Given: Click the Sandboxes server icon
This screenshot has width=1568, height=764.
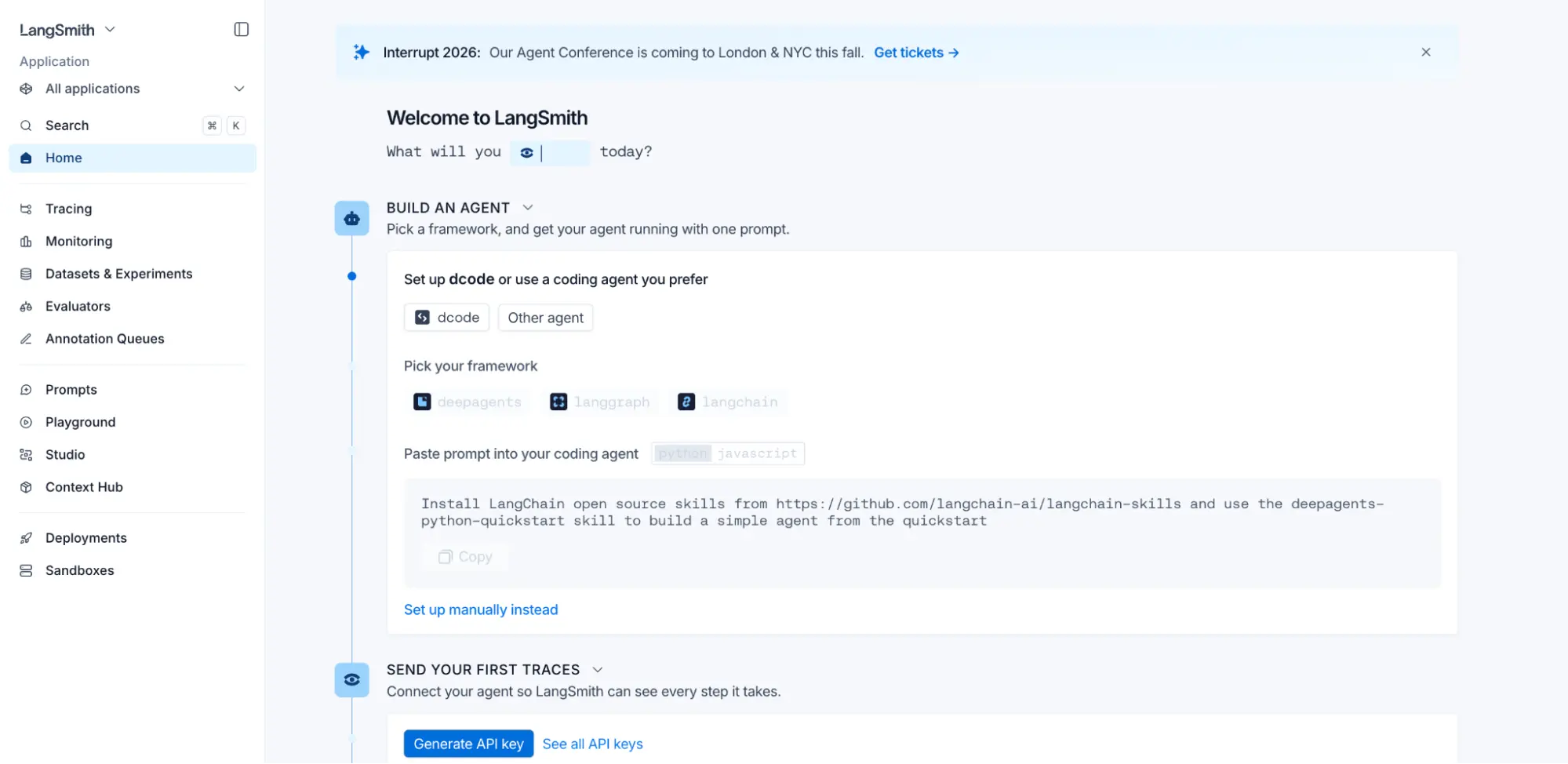Looking at the screenshot, I should tap(26, 571).
